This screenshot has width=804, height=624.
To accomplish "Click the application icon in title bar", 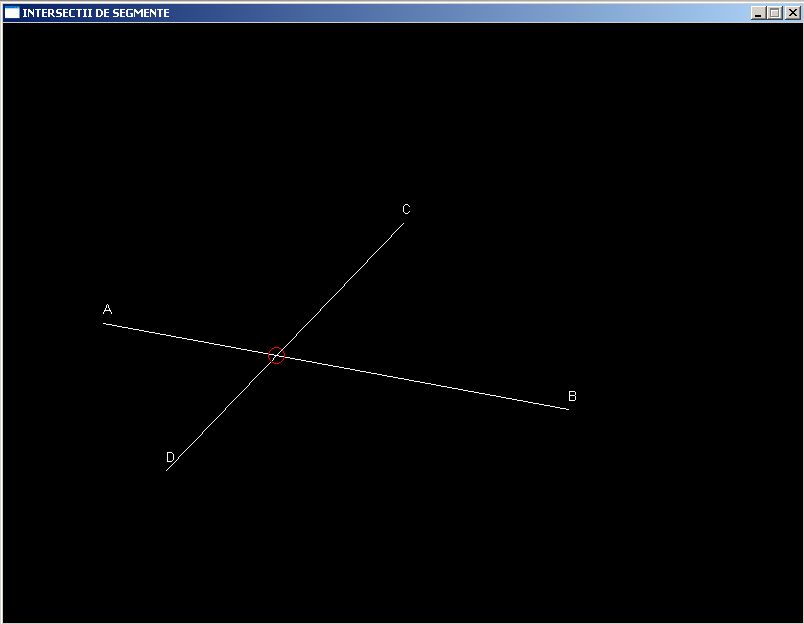I will [12, 13].
